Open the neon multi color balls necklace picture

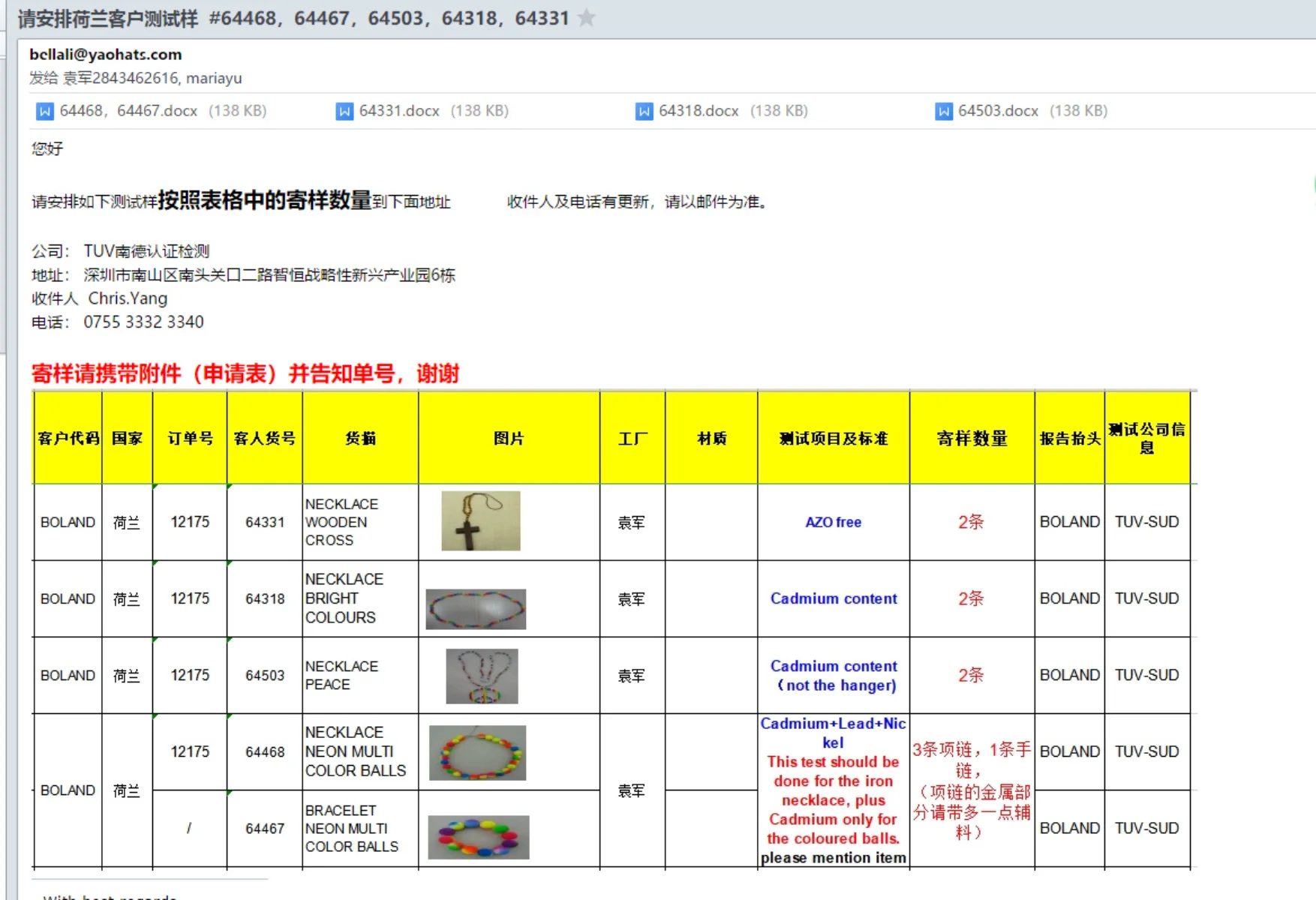[x=477, y=752]
